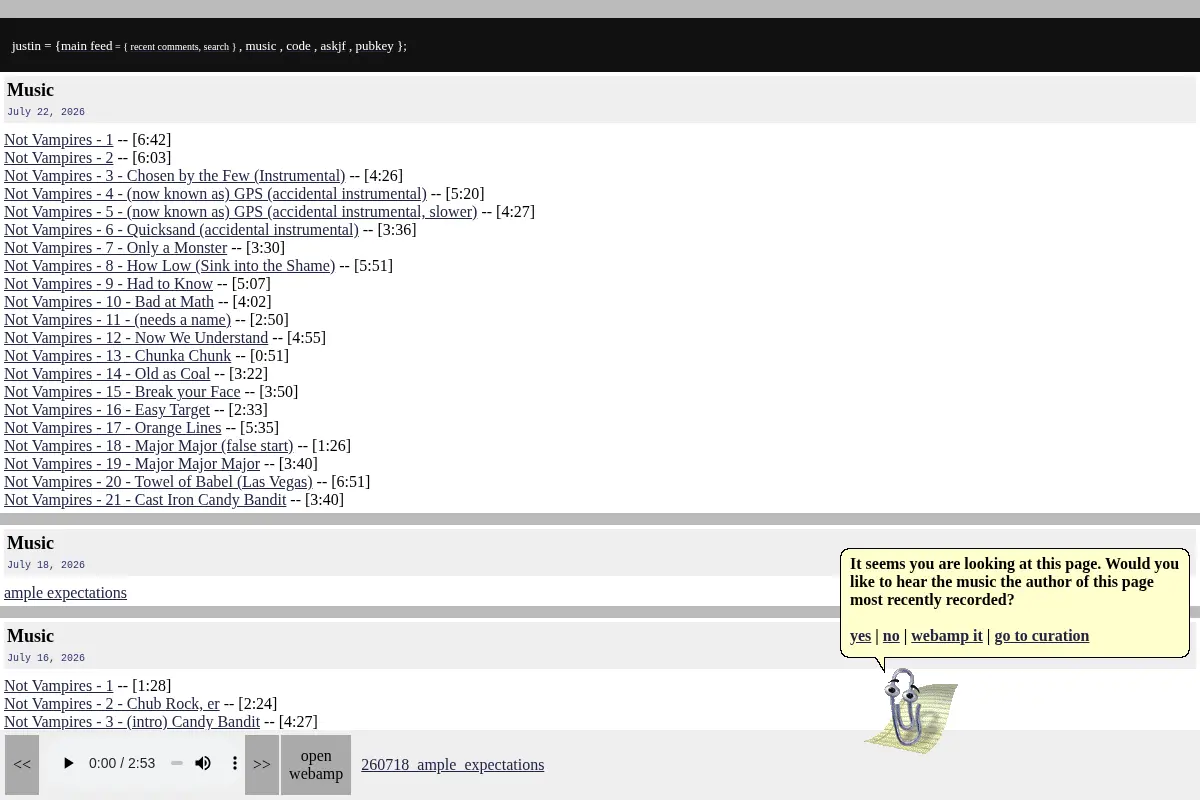Open the code section in header

(x=298, y=46)
